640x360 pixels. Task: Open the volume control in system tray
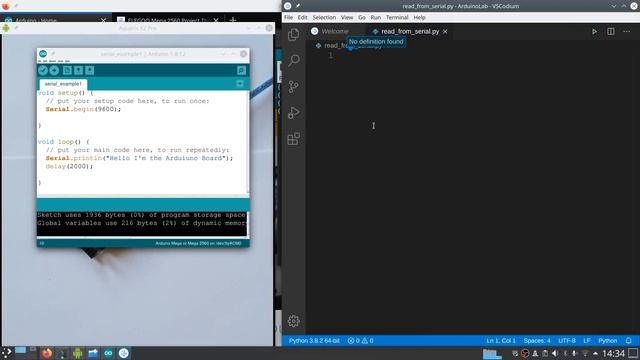pyautogui.click(x=555, y=353)
